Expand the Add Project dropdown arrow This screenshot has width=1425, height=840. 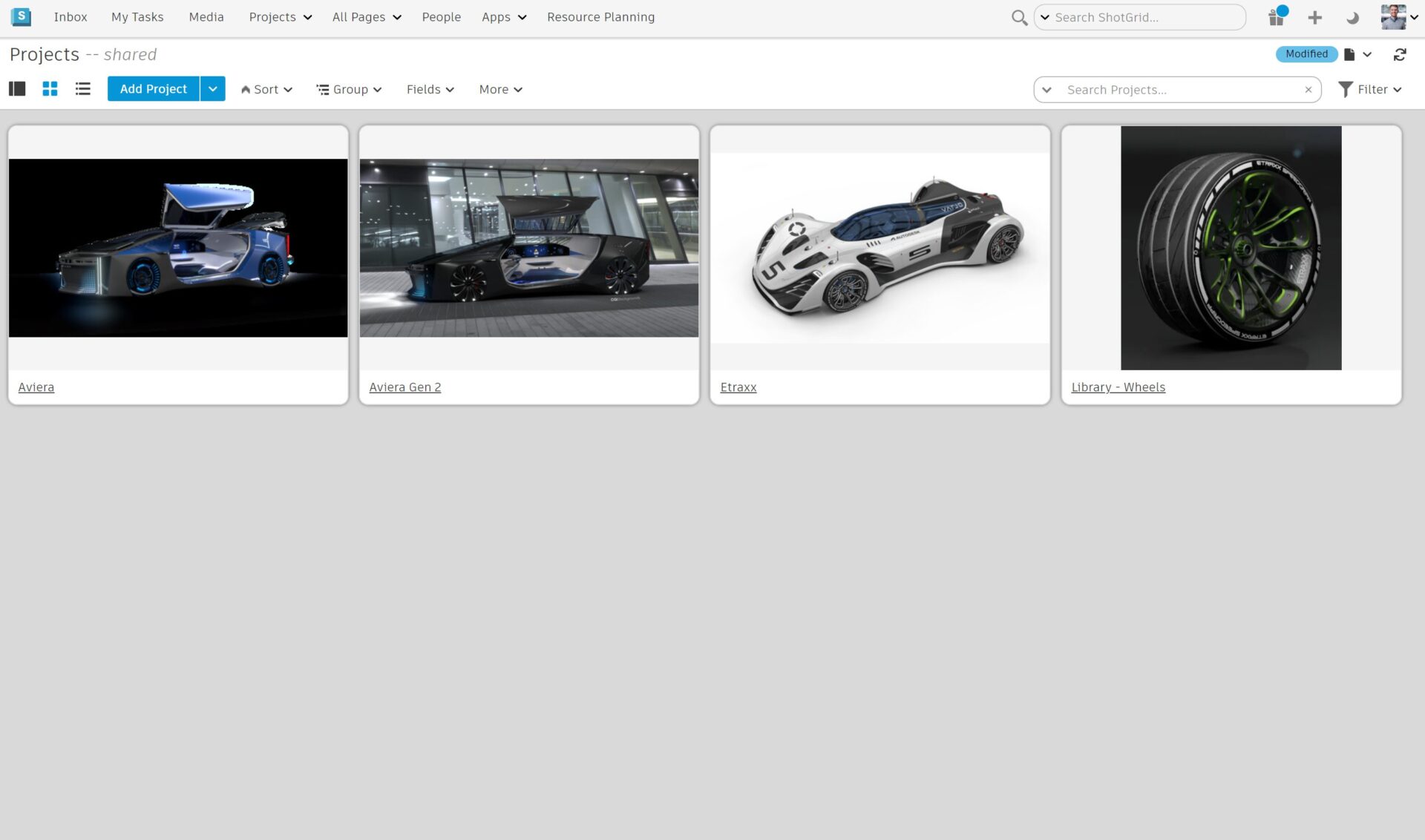(212, 89)
